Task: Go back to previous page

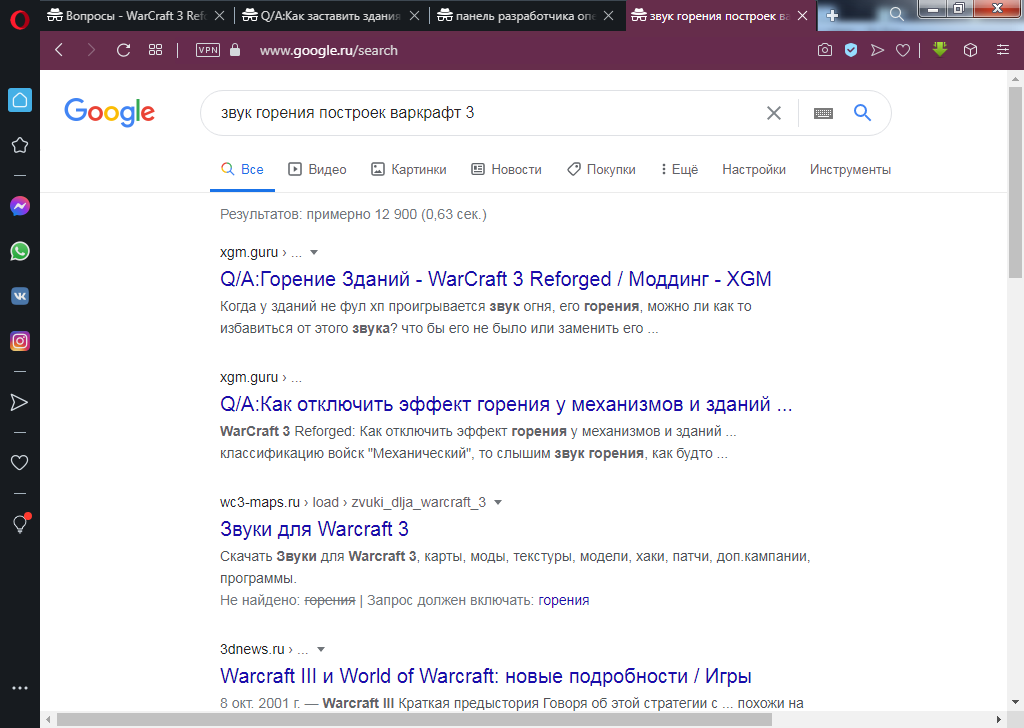Action: coord(59,50)
